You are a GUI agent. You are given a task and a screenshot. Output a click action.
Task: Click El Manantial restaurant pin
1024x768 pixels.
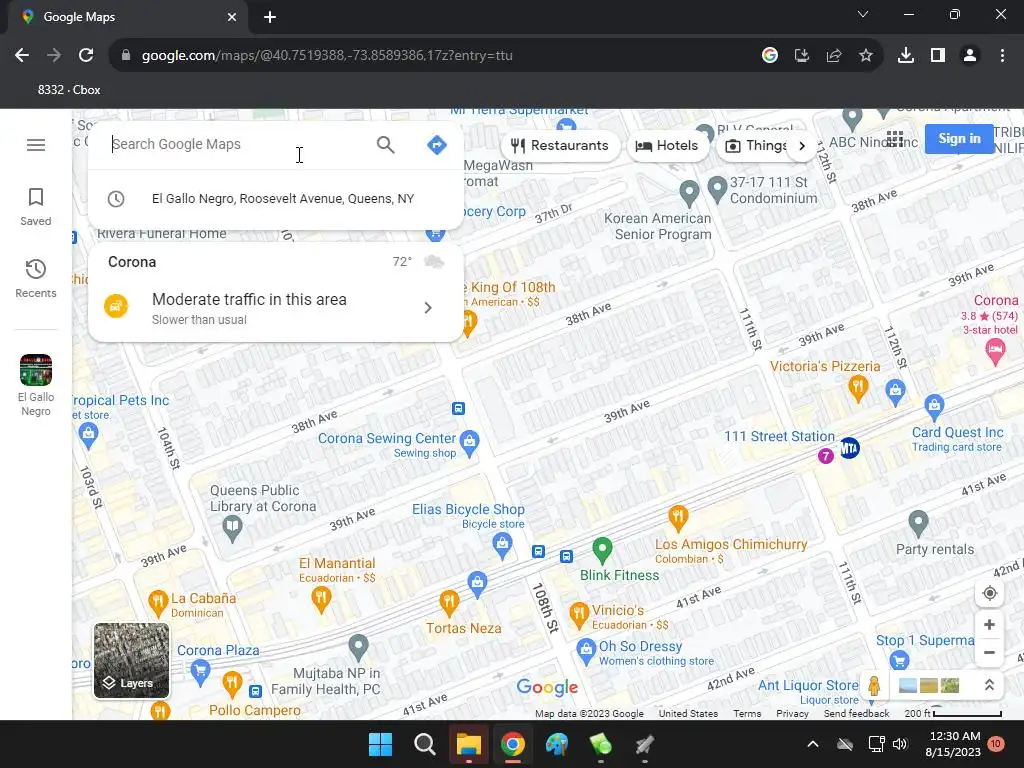click(x=321, y=599)
